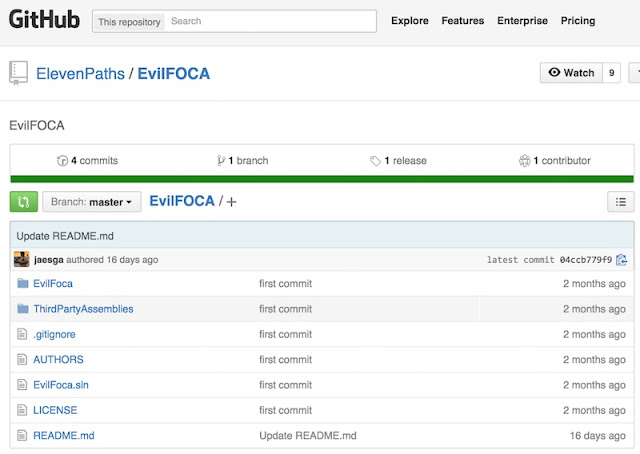
Task: Open the Explore menu item
Action: (x=410, y=21)
